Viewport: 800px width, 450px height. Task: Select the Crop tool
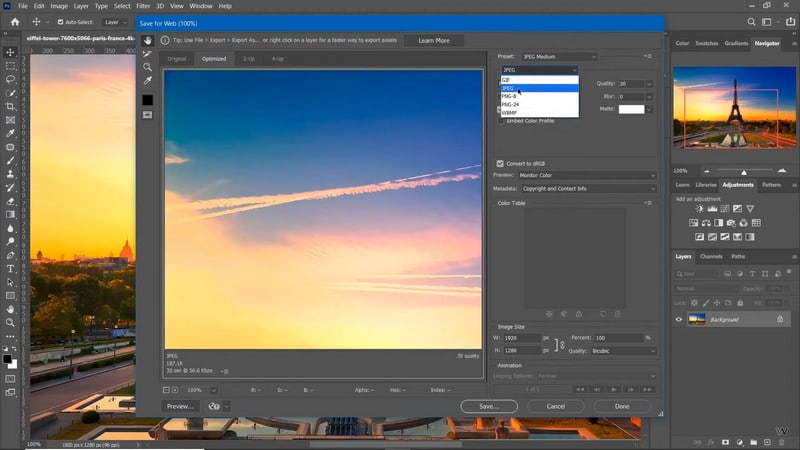10,106
